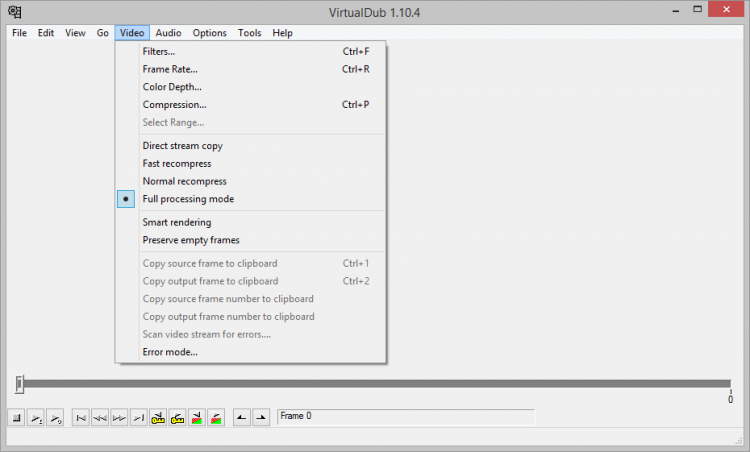Go to previous key frame icon
750x452 pixels.
coord(158,418)
